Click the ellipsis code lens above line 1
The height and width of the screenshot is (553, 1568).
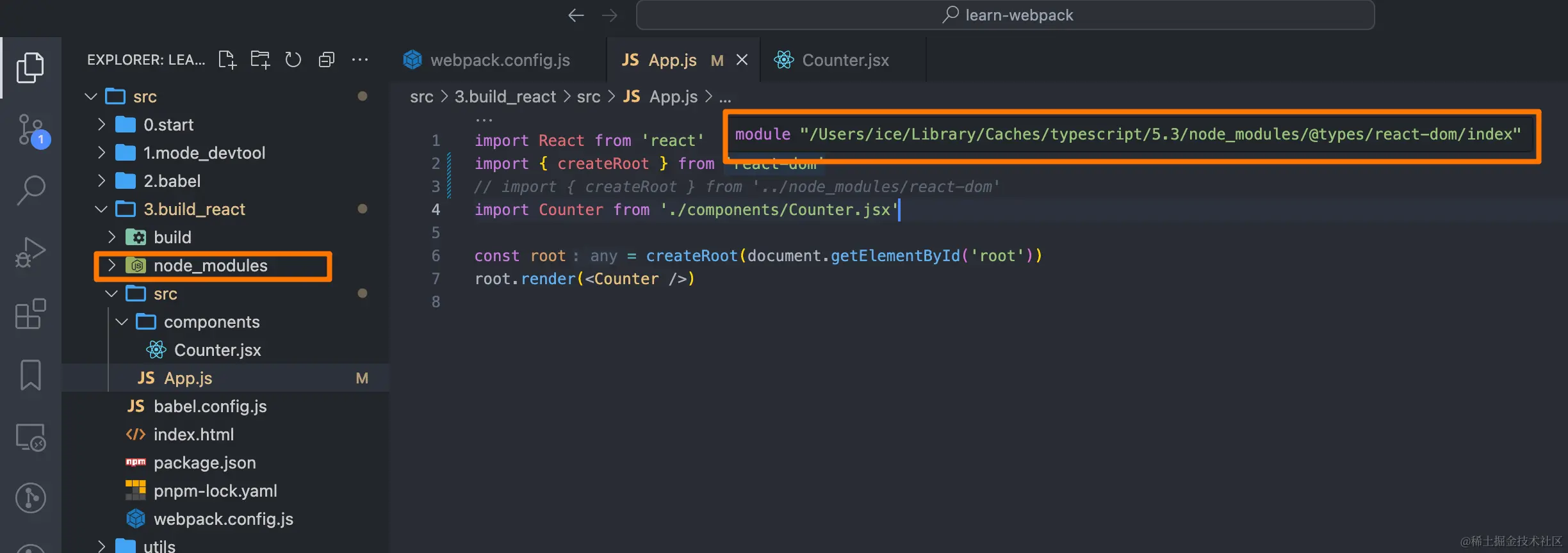tap(484, 120)
